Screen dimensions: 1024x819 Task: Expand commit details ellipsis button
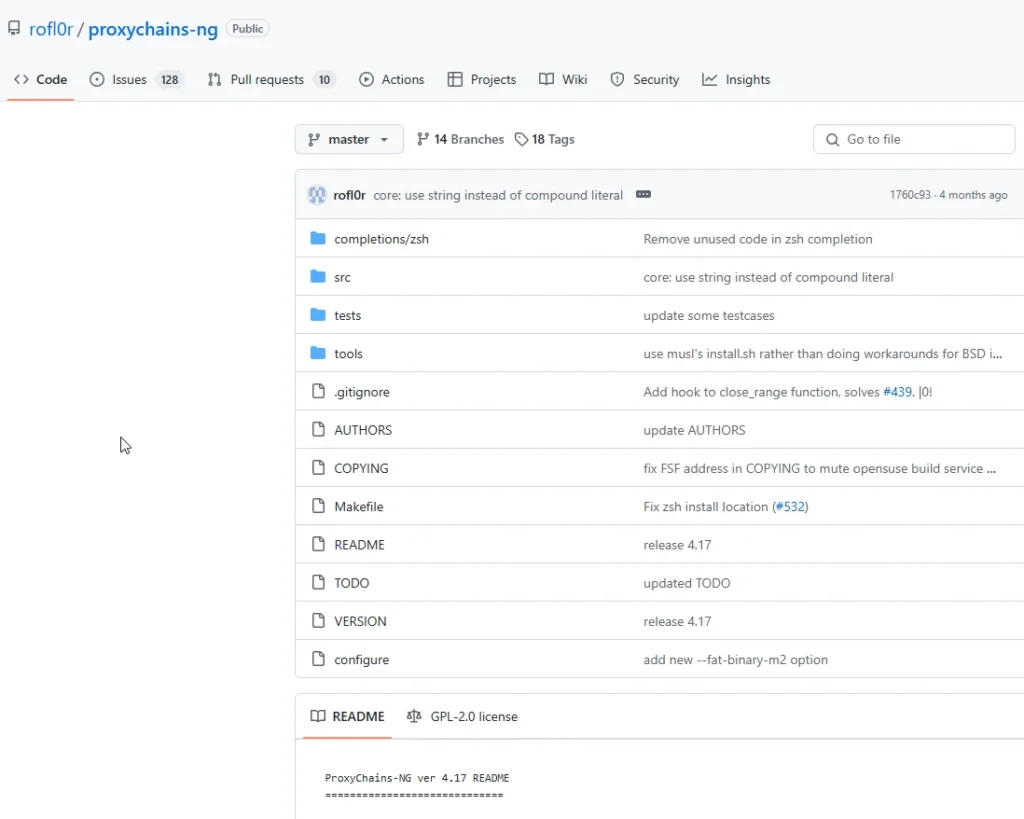643,195
